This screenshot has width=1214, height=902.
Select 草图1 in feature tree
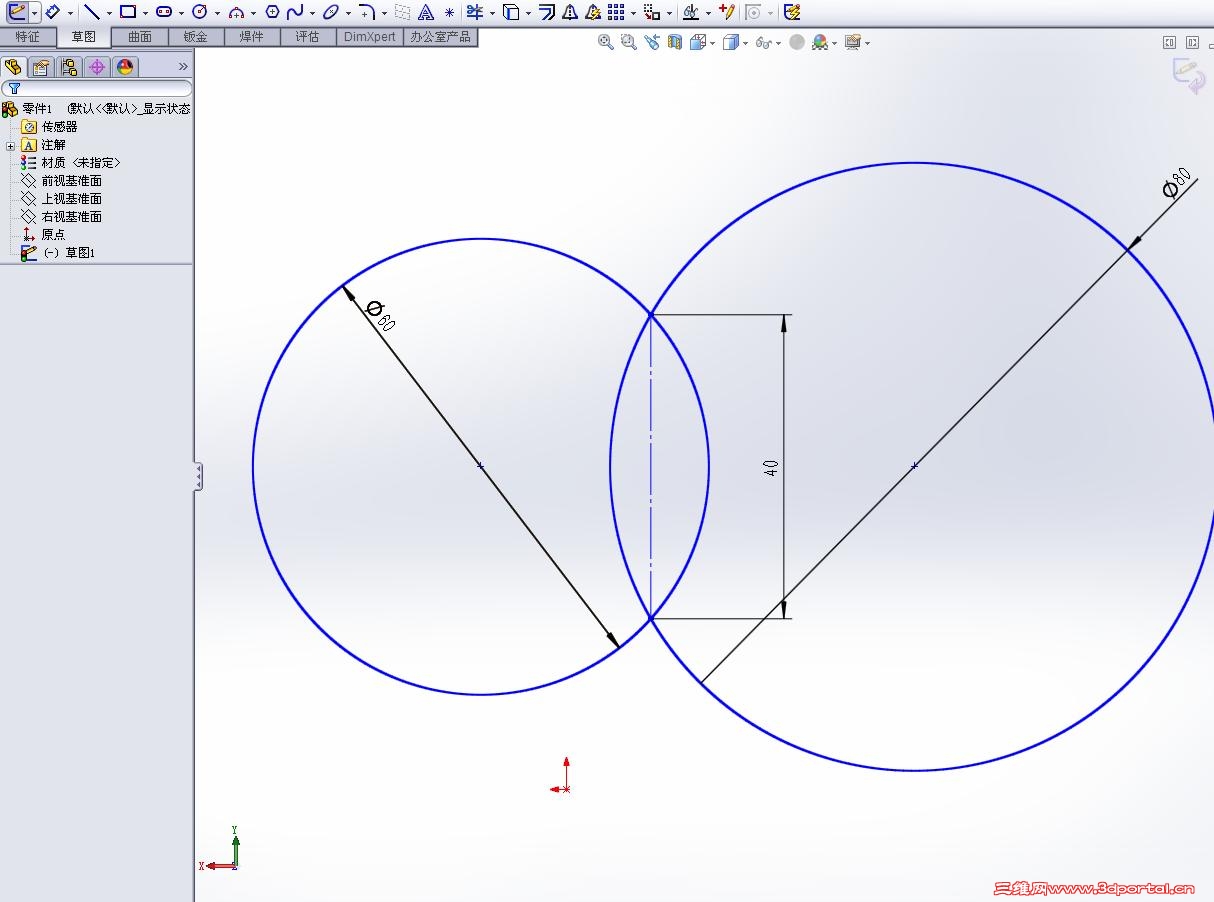click(x=58, y=253)
